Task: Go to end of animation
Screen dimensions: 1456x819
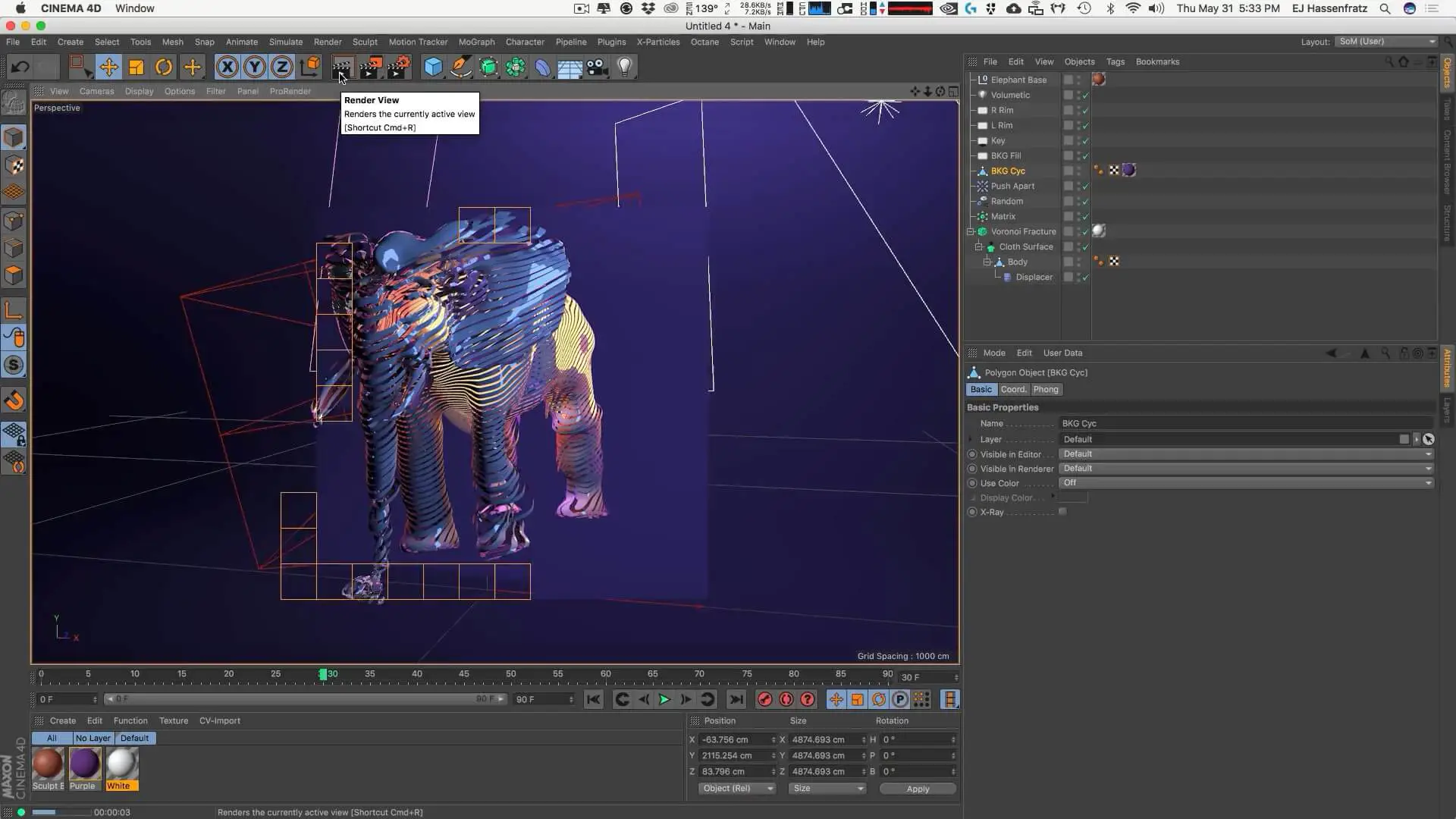Action: pos(736,699)
